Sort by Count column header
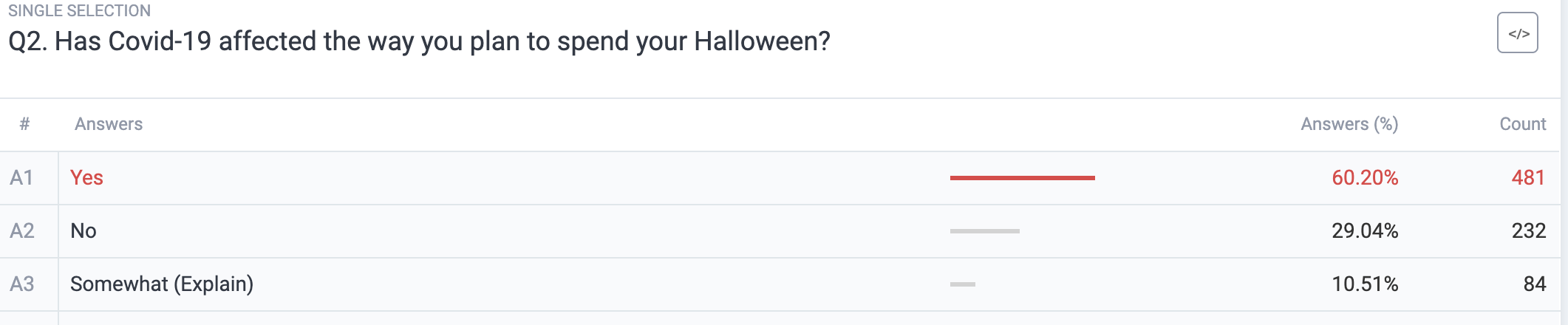This screenshot has width=1568, height=325. (x=1522, y=124)
